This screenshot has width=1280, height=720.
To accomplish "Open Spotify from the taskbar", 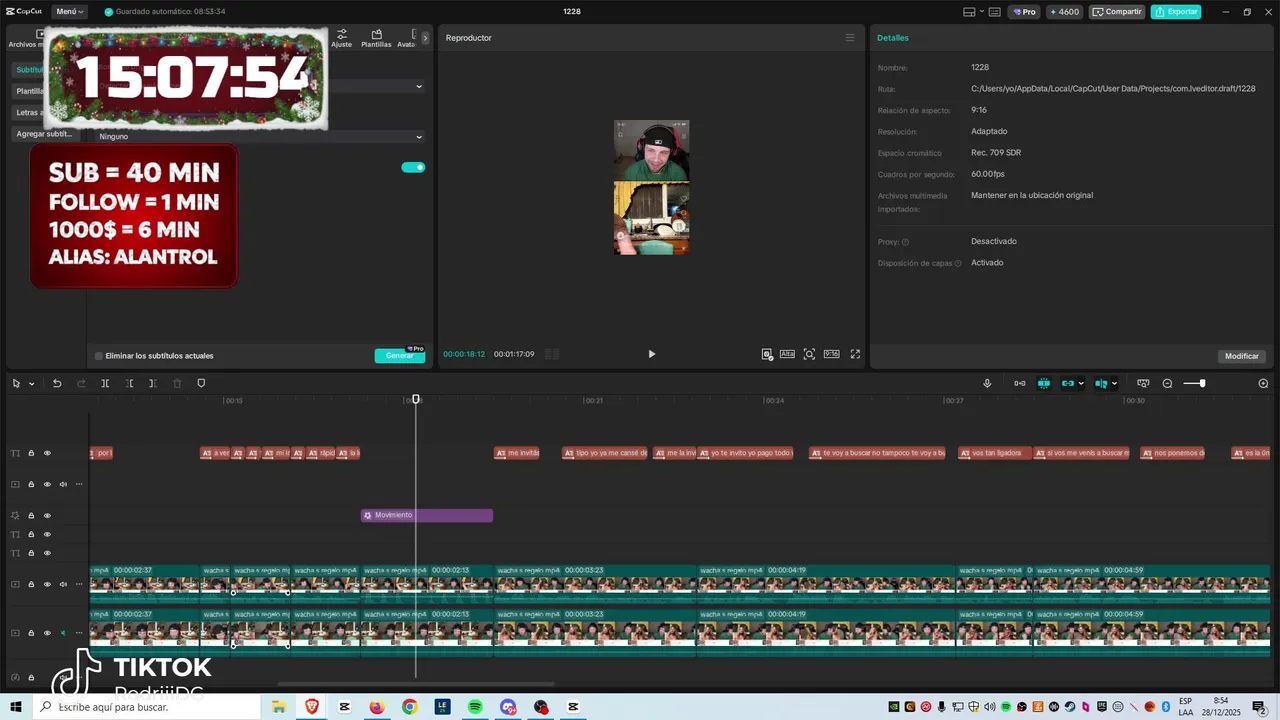I will point(475,707).
